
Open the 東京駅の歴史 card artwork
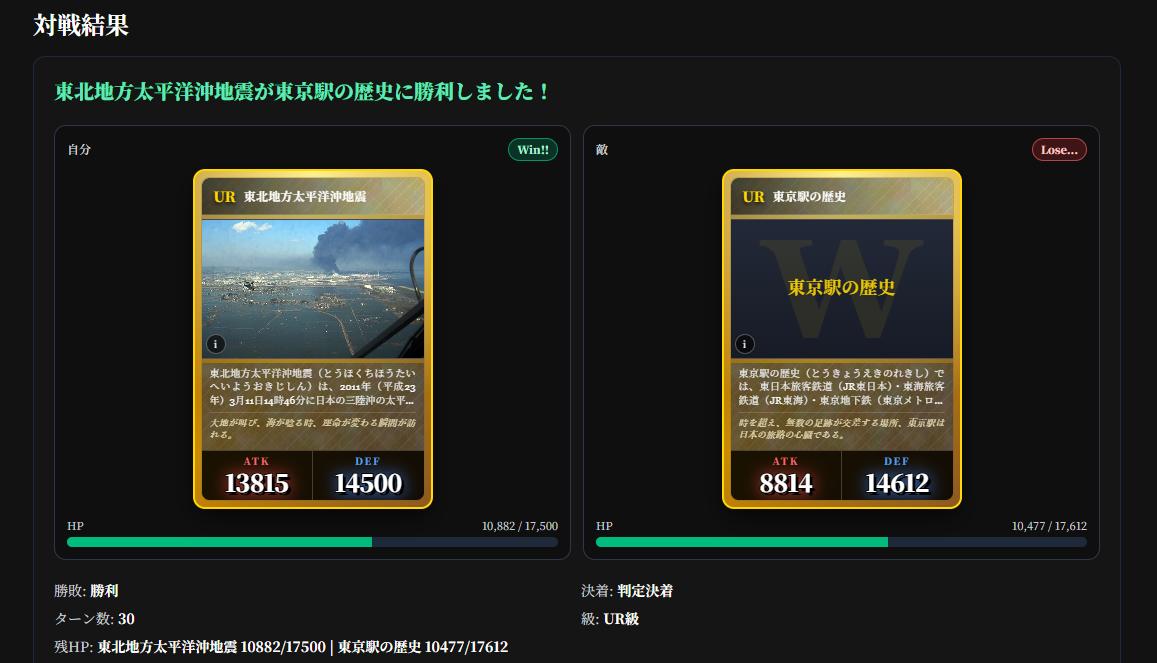pyautogui.click(x=842, y=288)
